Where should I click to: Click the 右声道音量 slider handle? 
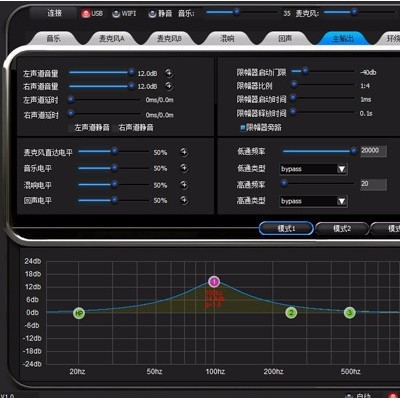[131, 86]
